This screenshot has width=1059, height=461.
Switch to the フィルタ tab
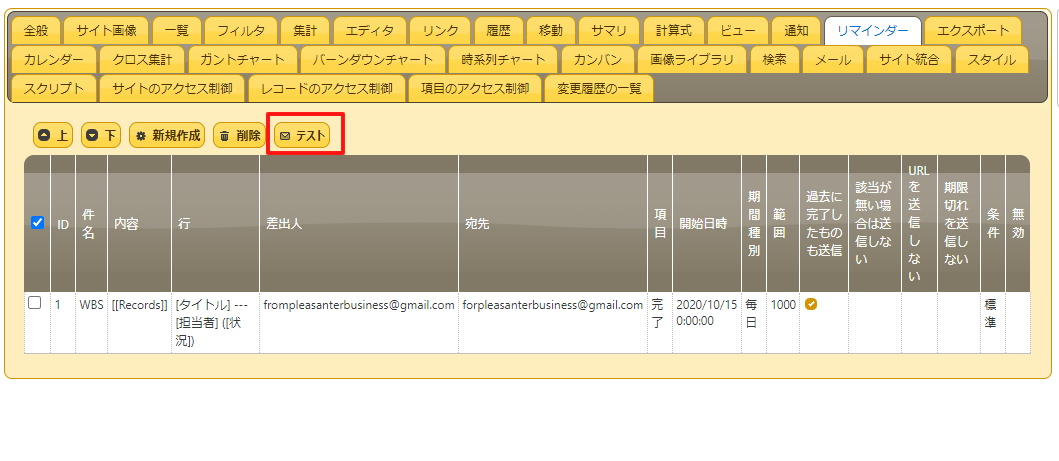240,30
